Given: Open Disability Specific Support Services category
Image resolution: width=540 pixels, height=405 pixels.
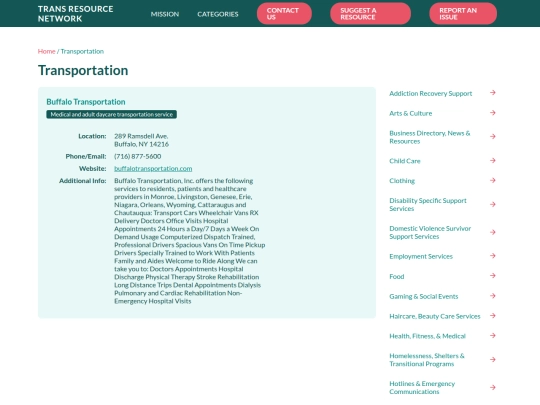Looking at the screenshot, I should tap(428, 205).
